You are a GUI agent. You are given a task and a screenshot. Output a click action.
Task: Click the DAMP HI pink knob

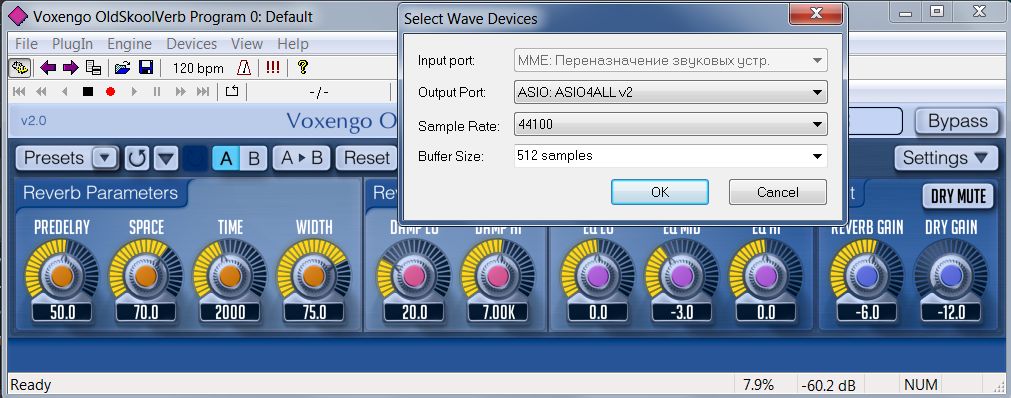(497, 276)
